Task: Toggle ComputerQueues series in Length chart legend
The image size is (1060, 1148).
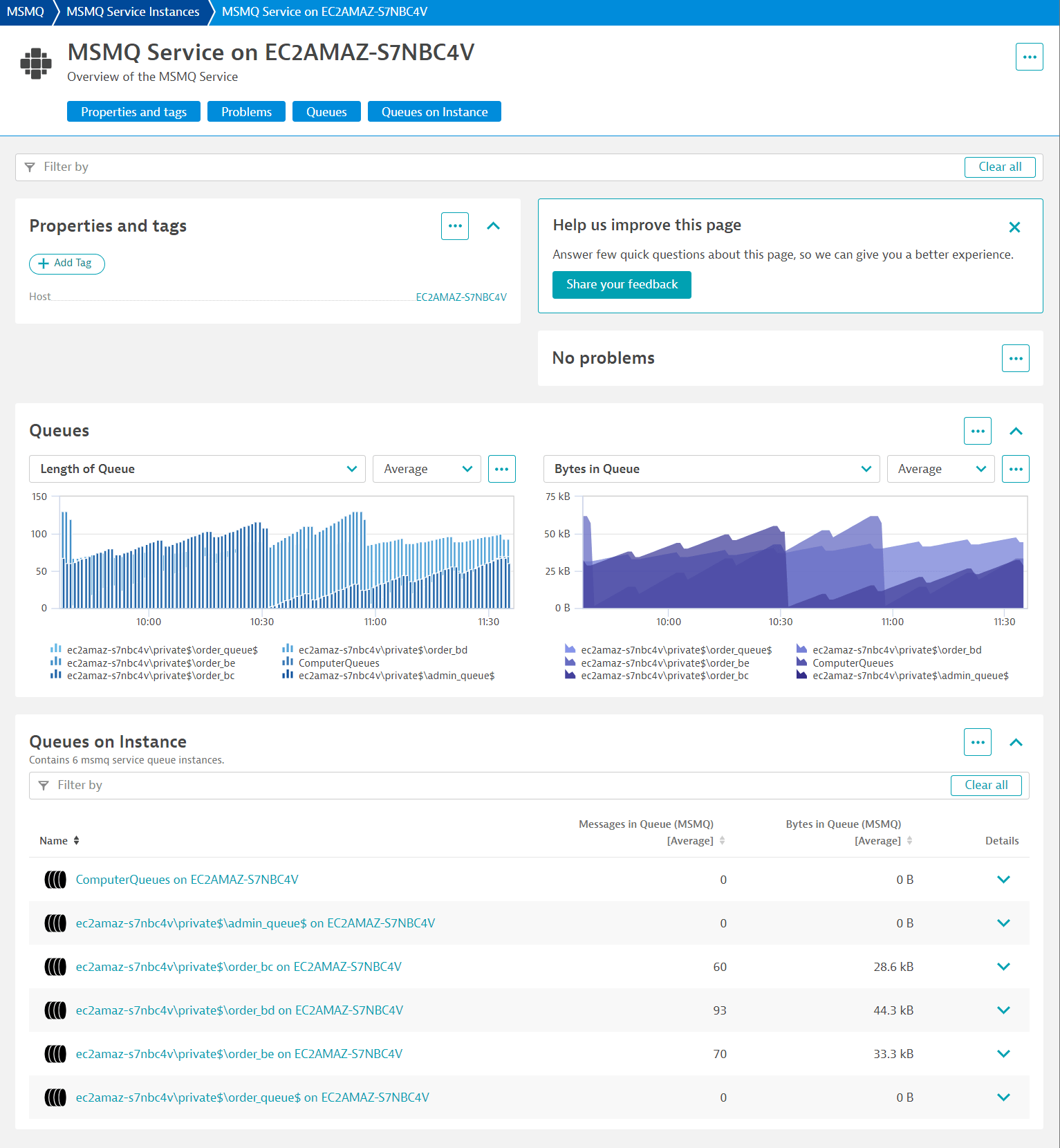Action: 331,663
